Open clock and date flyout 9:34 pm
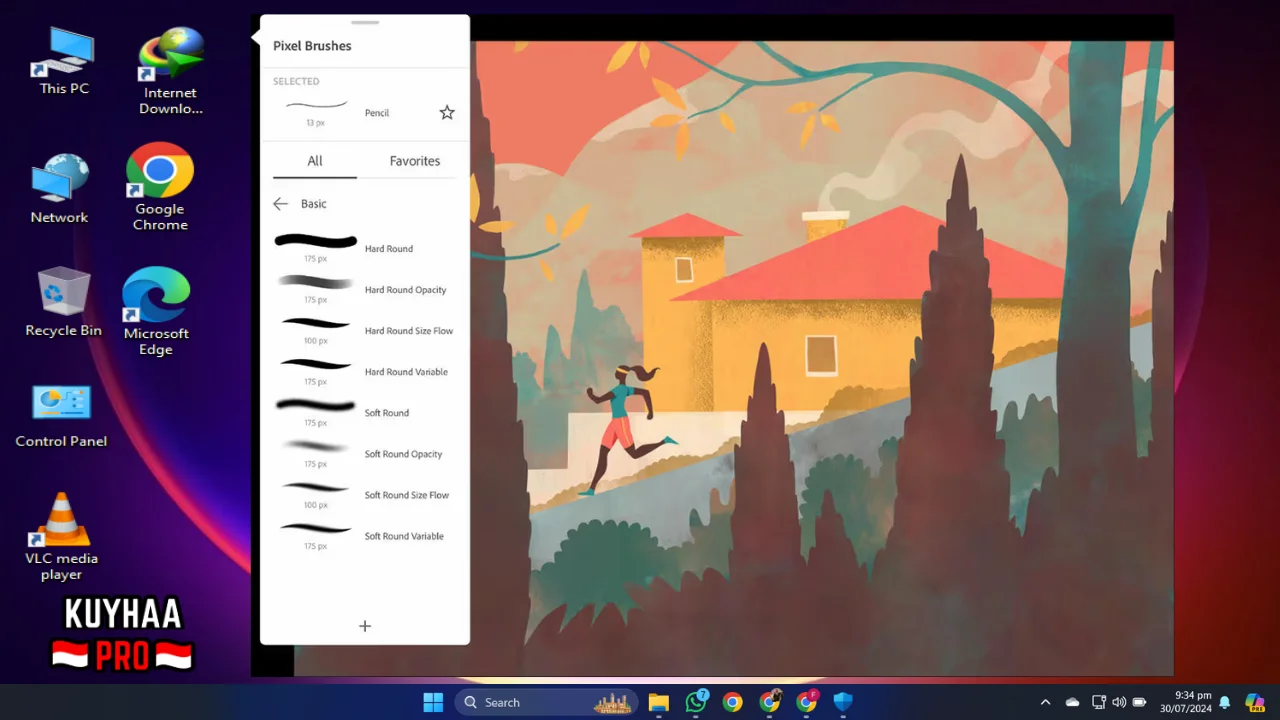 click(1185, 702)
